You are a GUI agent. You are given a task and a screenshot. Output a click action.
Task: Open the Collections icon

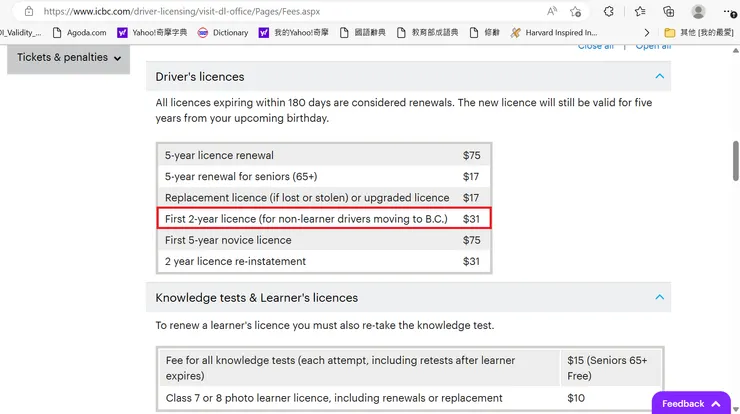[x=669, y=11]
